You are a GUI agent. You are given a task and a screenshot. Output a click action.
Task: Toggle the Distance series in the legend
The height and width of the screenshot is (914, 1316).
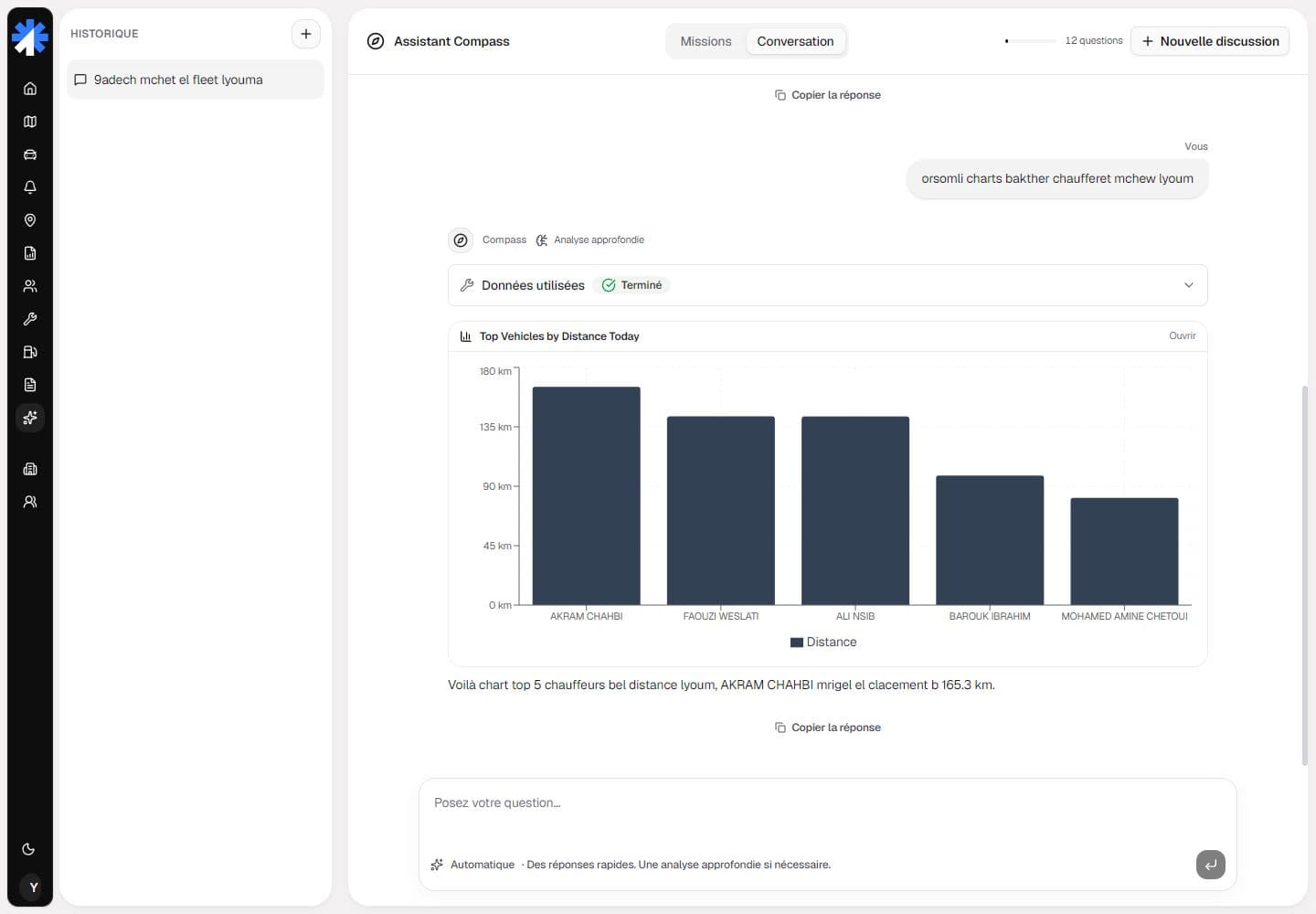(823, 643)
